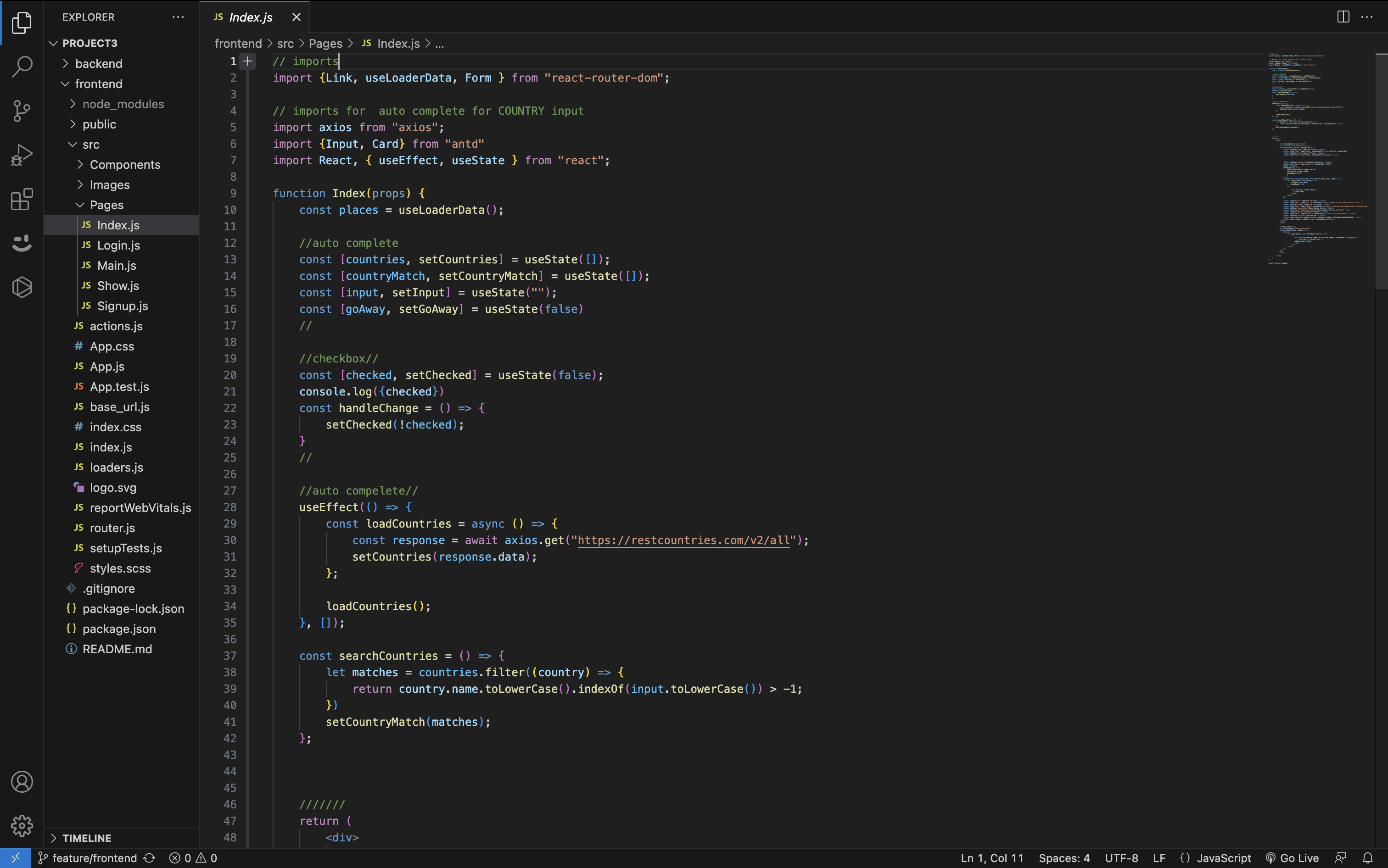
Task: Click the Accounts icon in activity bar
Action: point(22,782)
